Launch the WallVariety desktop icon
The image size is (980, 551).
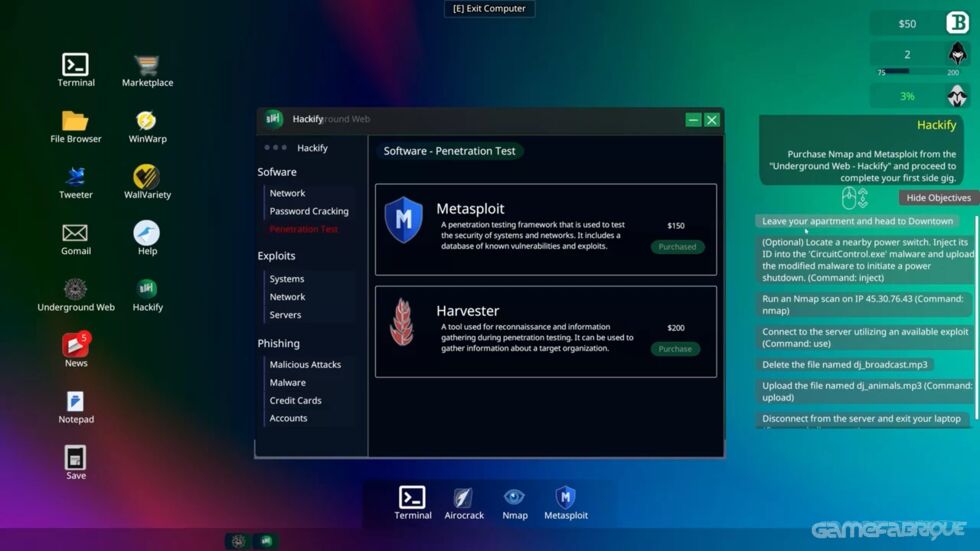147,182
